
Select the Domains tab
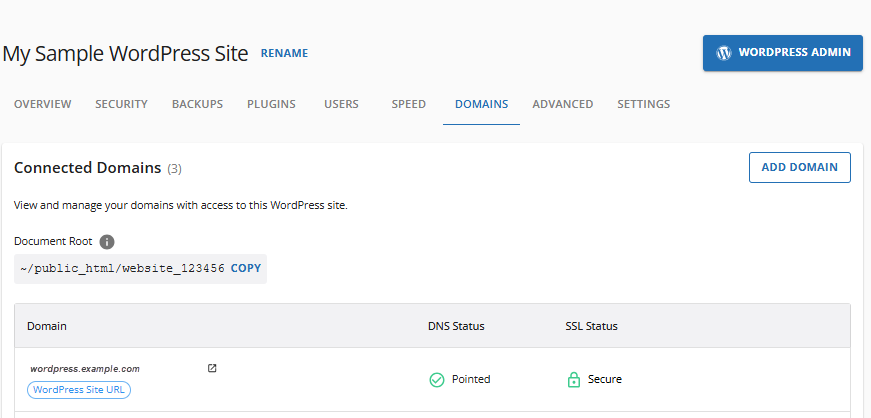click(x=481, y=104)
